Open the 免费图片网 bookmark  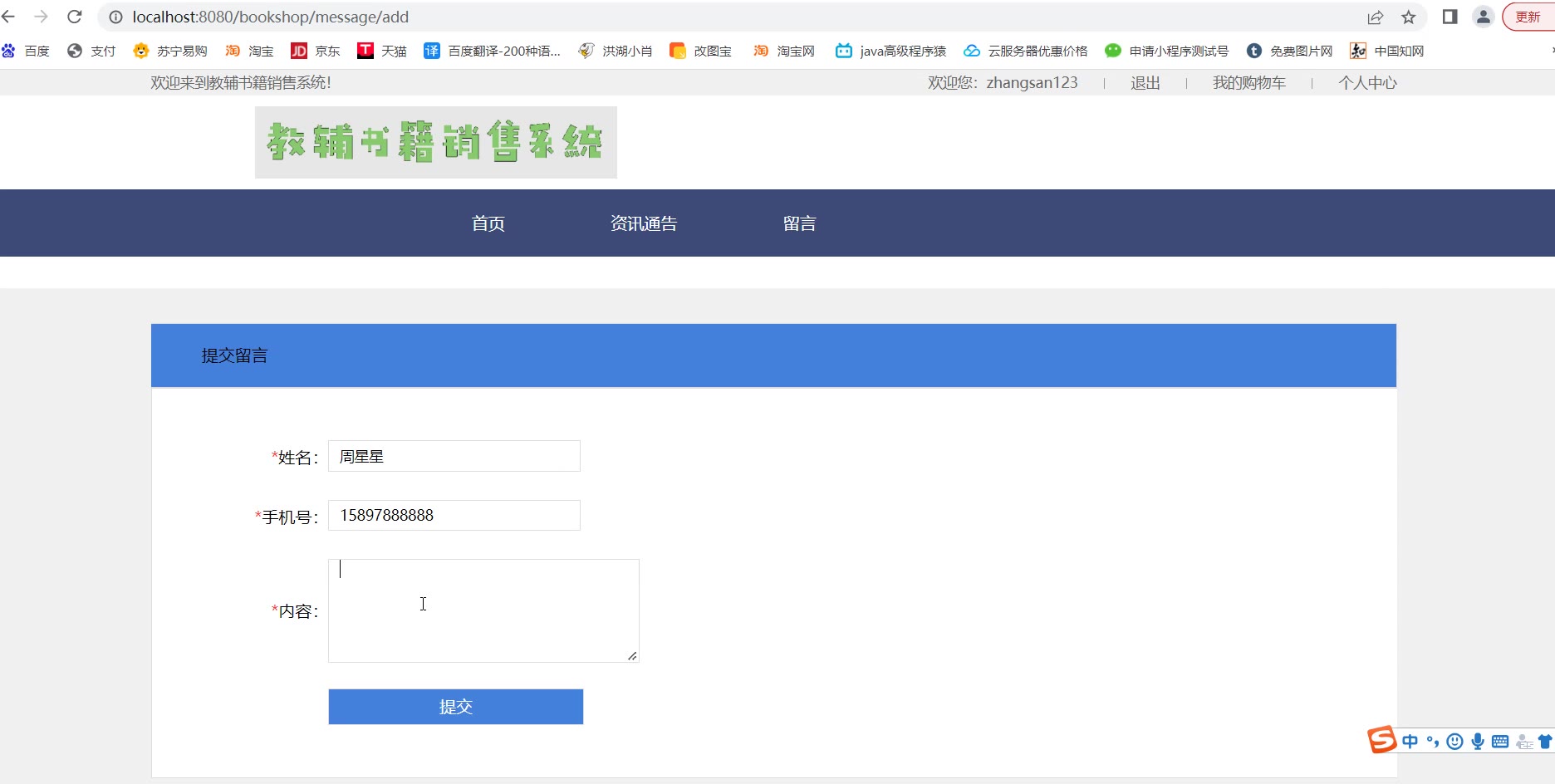pos(1290,51)
